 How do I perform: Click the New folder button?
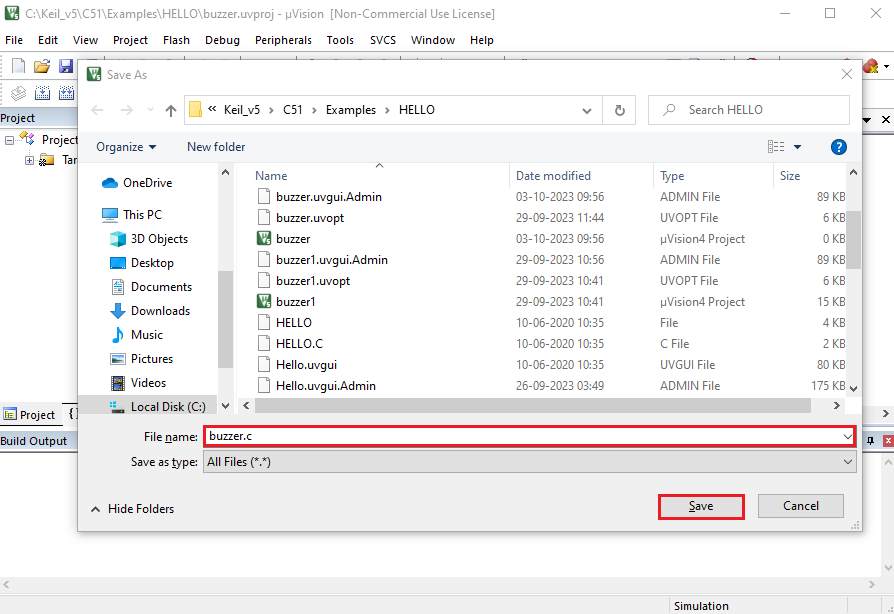216,147
